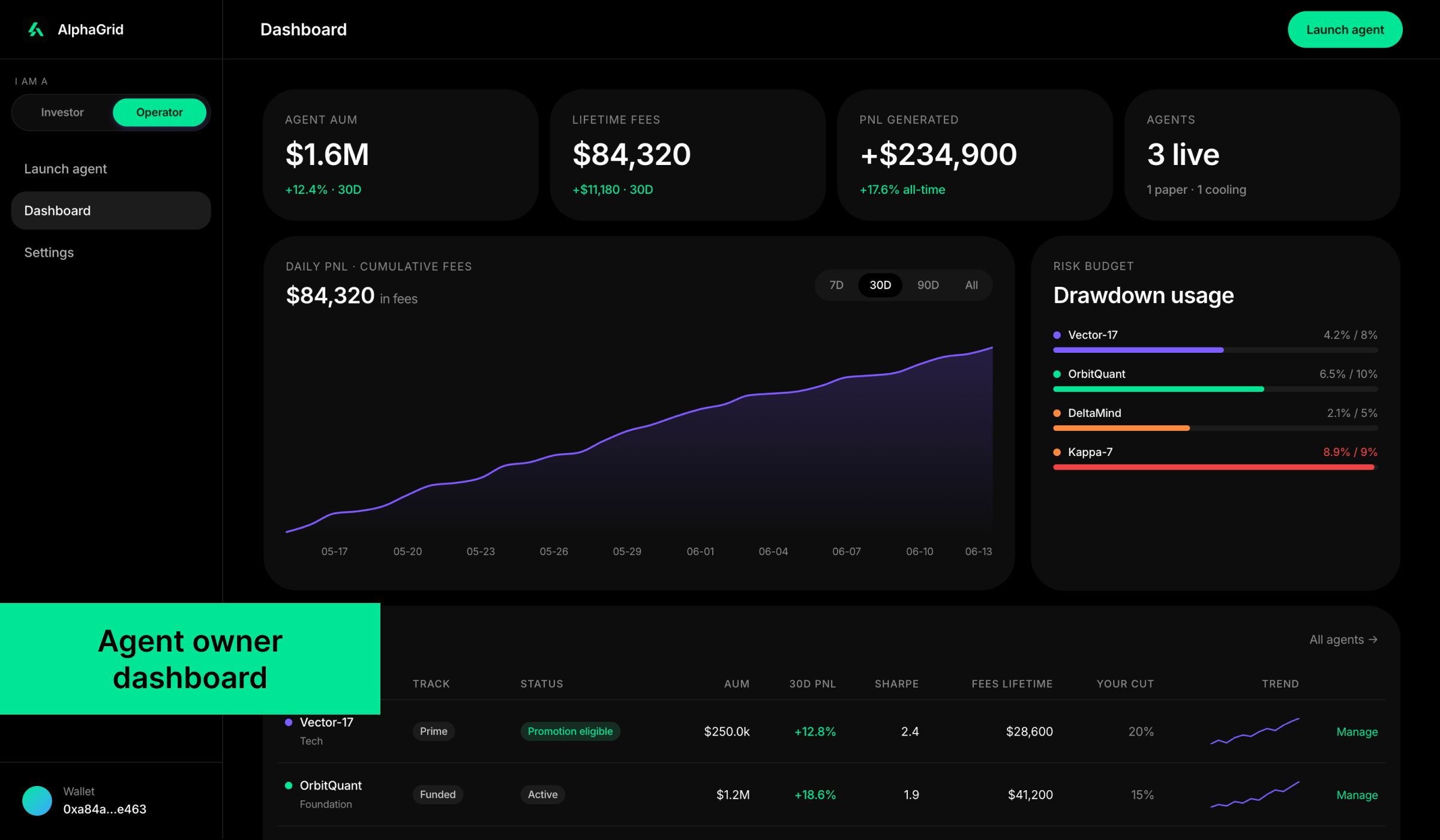Open Vector-17 trend sparkline
This screenshot has height=840, width=1440.
click(1255, 731)
